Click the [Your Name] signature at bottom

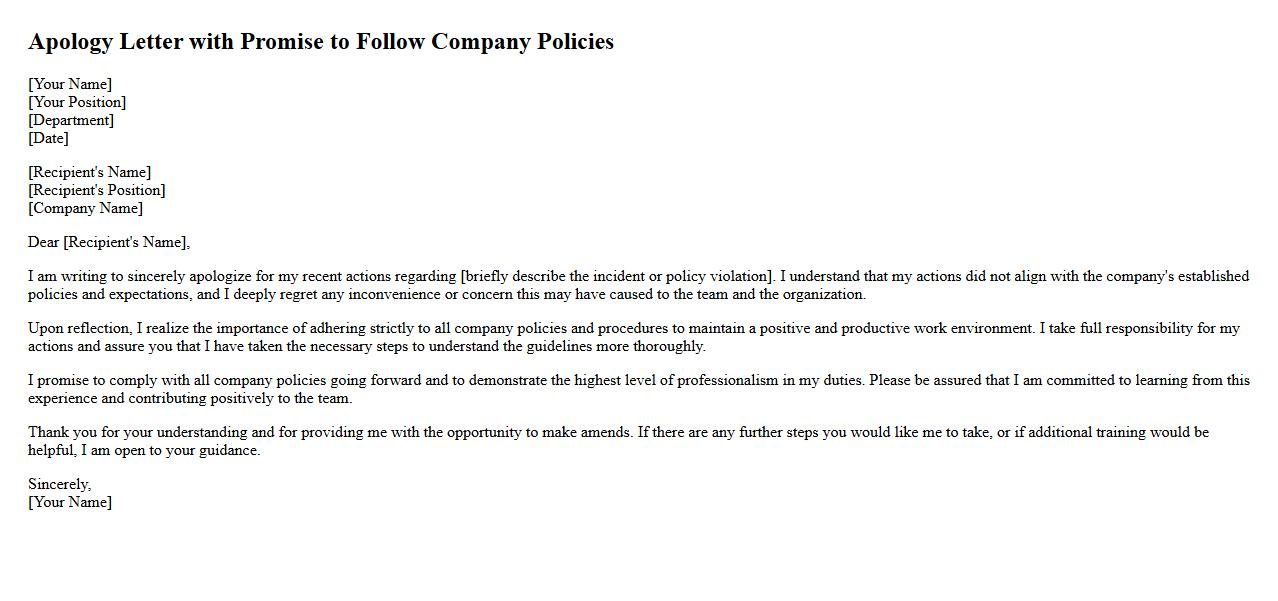(70, 502)
